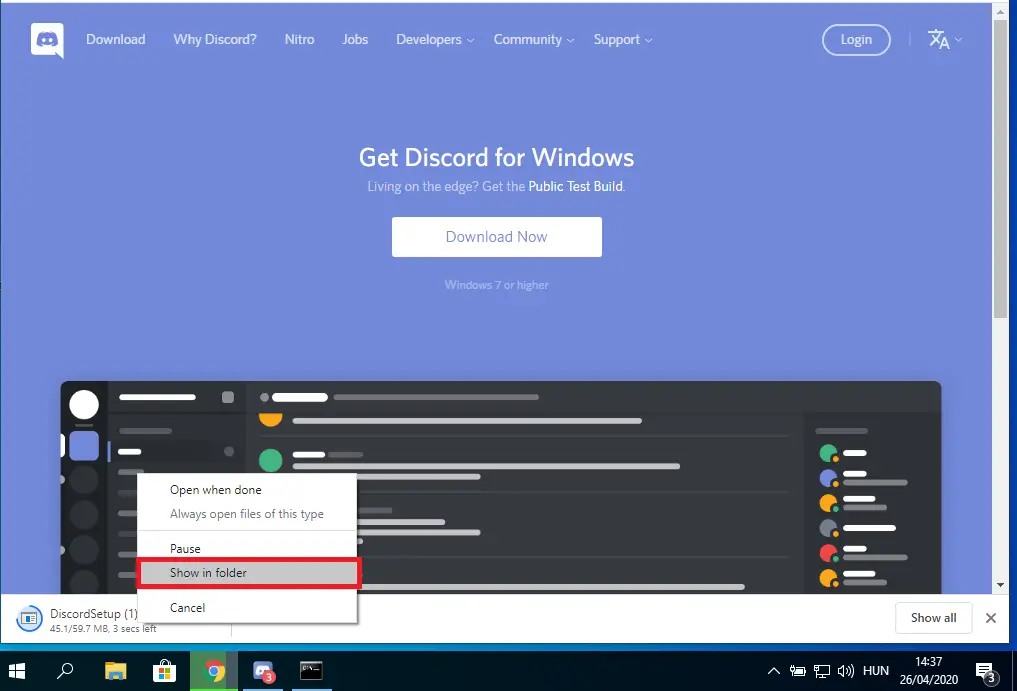This screenshot has width=1017, height=691.
Task: Open Windows Start menu
Action: tap(16, 671)
